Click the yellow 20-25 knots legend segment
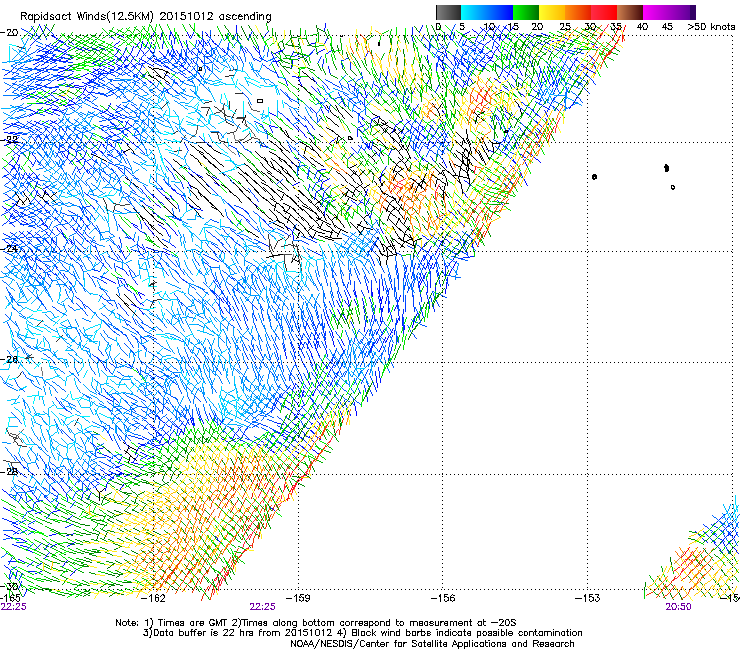 tap(552, 12)
